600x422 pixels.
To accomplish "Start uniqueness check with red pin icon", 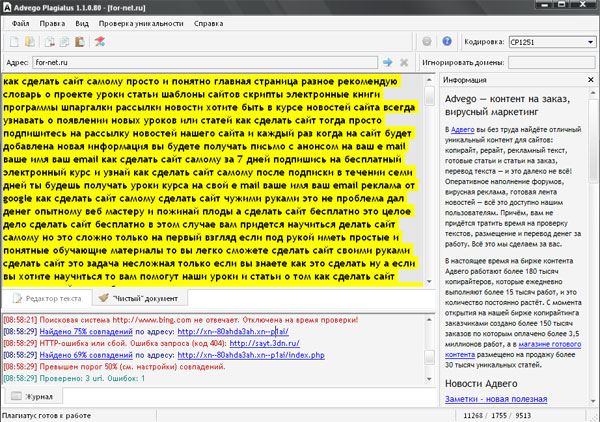I will (99, 42).
